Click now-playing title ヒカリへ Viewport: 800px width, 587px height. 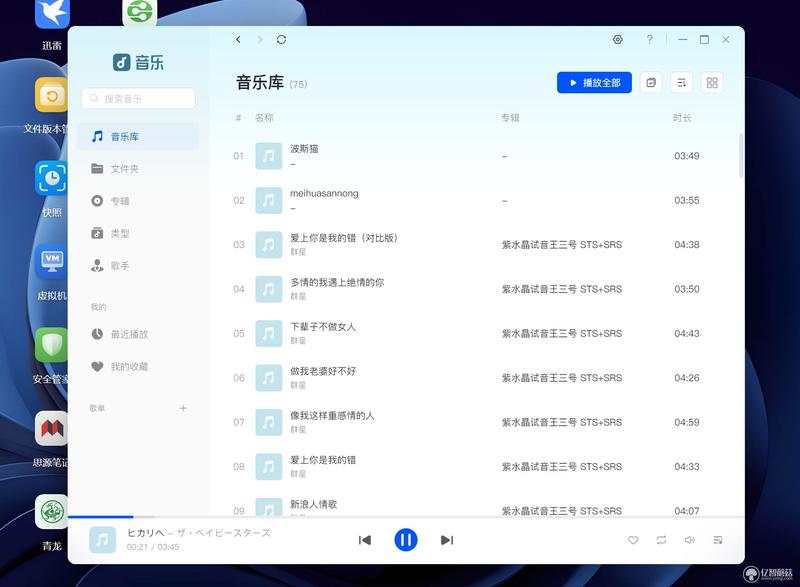(x=145, y=533)
